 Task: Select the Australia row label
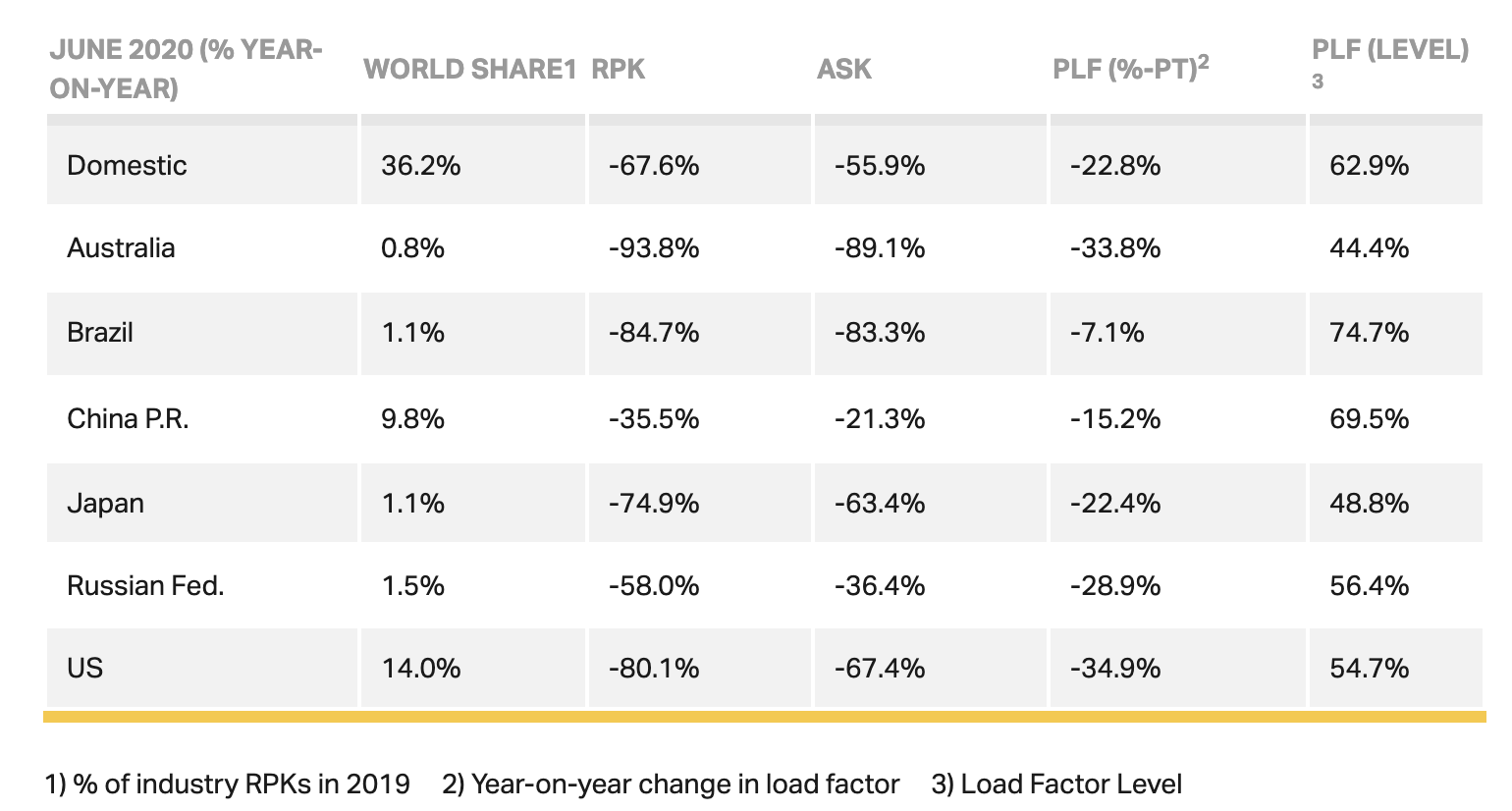click(121, 247)
